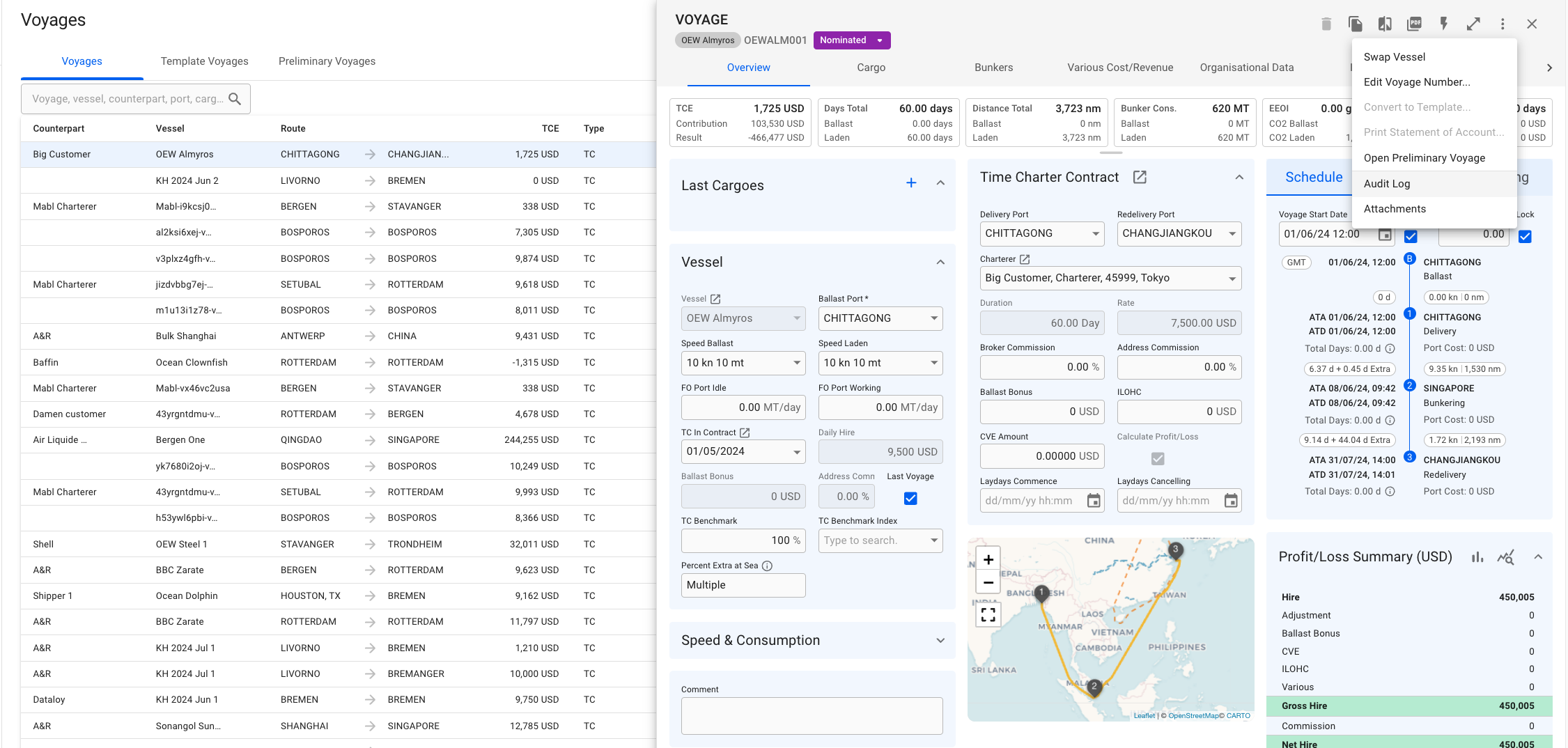The width and height of the screenshot is (1568, 748).
Task: Open Time Charter Contract external link icon
Action: (x=1140, y=178)
